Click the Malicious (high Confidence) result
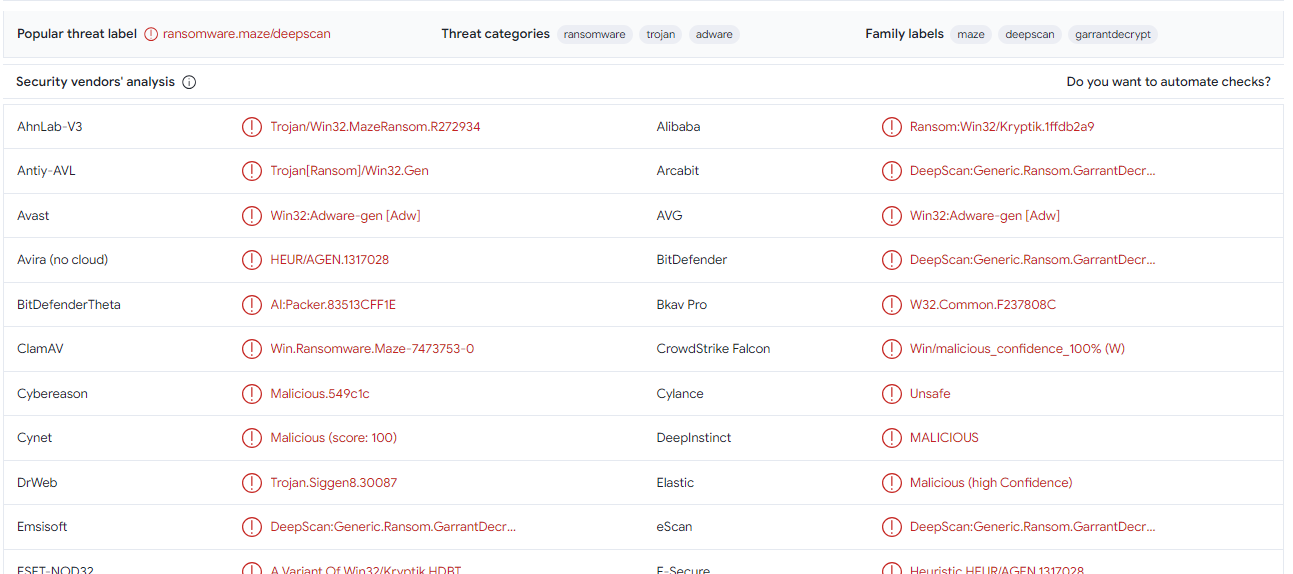 [991, 483]
